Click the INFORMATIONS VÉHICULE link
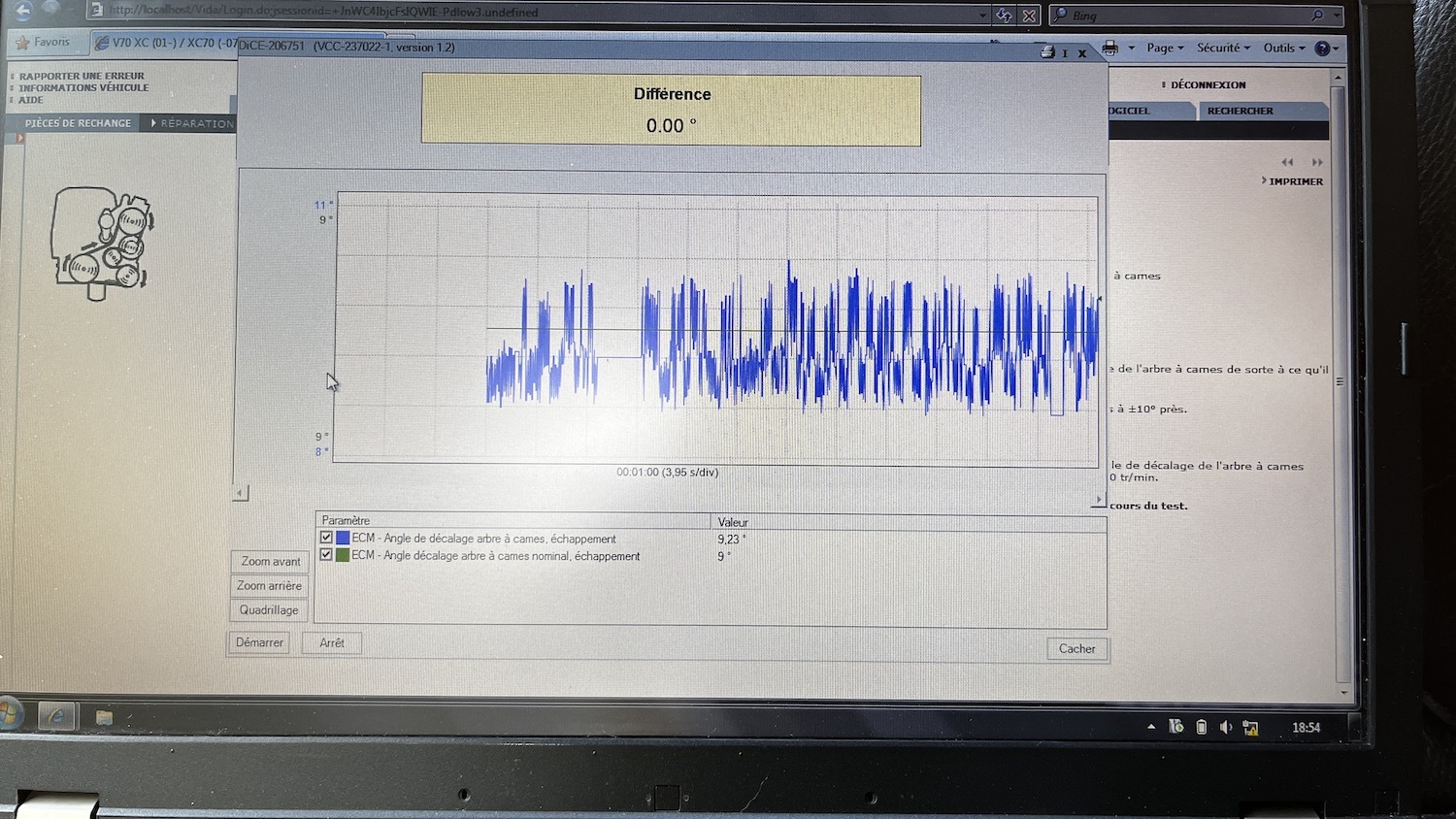This screenshot has height=819, width=1456. point(83,87)
